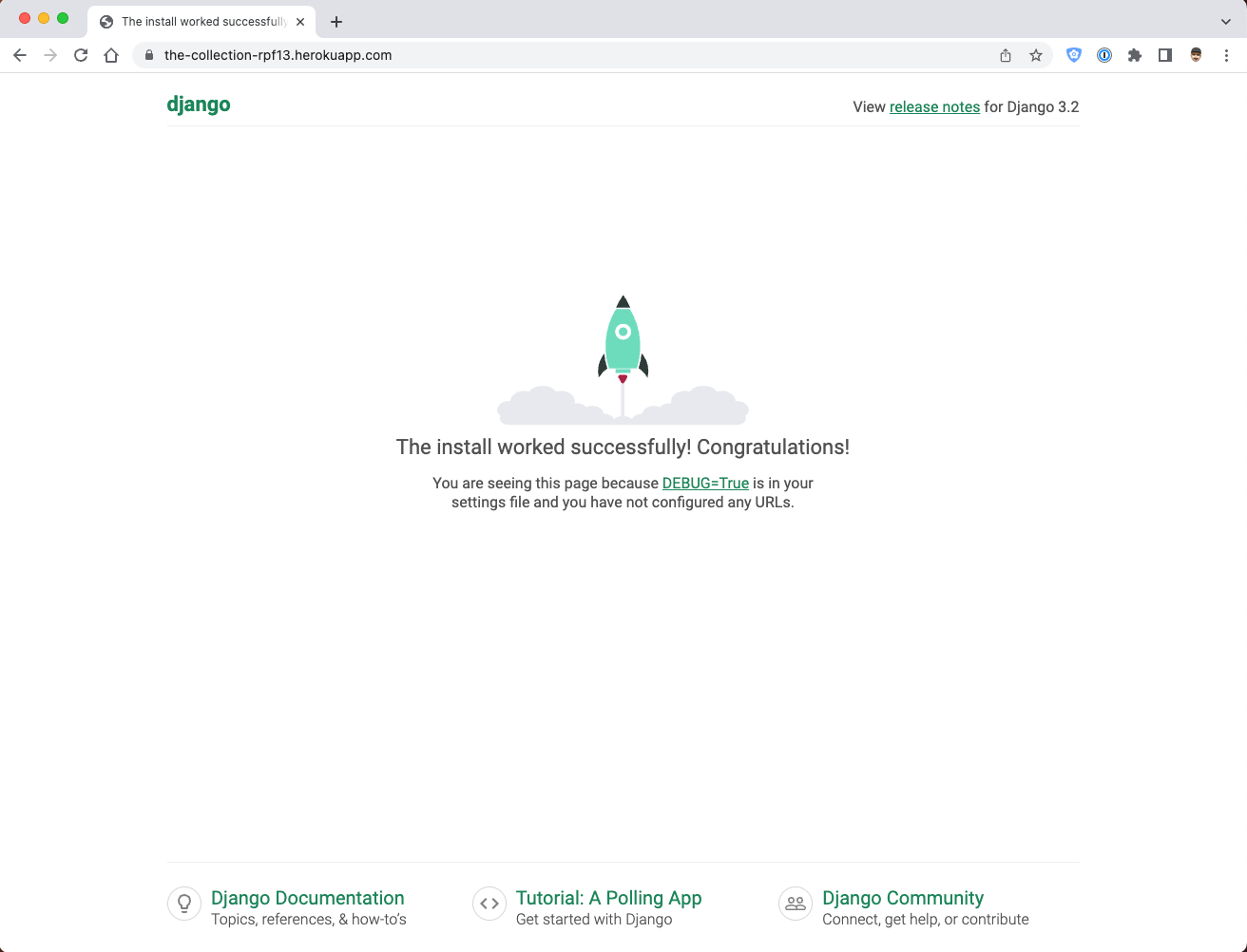Open Django Documentation link

(308, 898)
